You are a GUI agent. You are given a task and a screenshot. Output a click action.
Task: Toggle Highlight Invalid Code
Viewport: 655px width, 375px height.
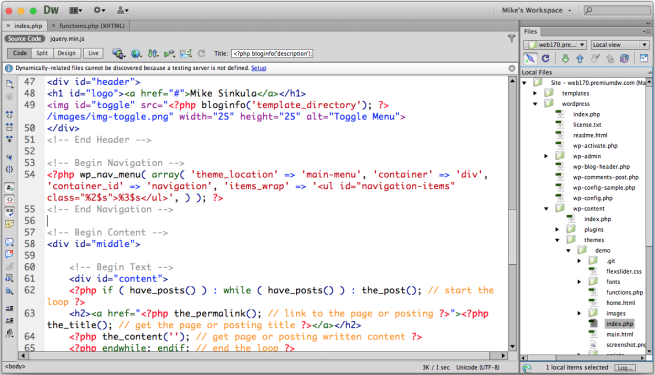(x=9, y=200)
